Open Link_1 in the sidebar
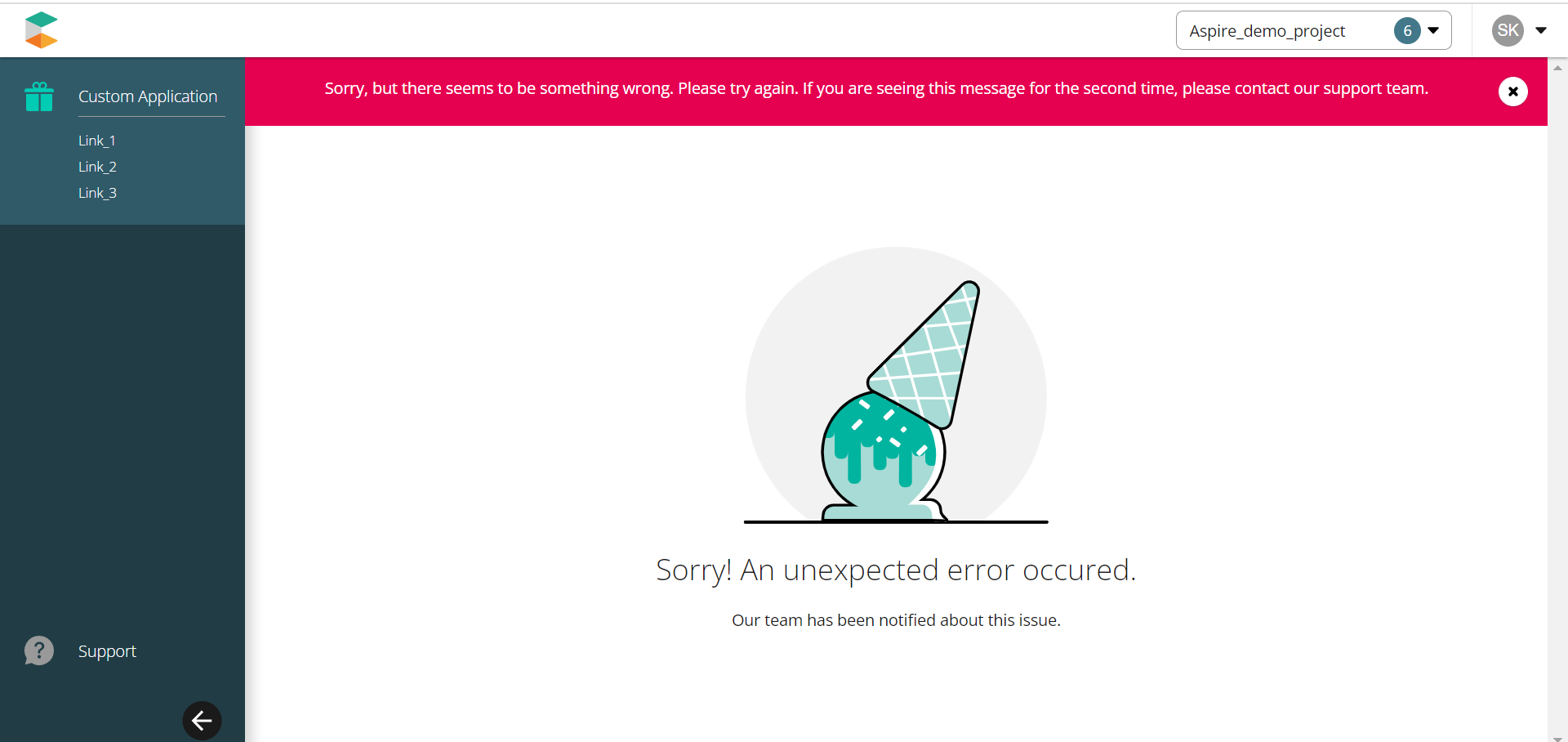Viewport: 1568px width, 742px height. click(x=97, y=141)
